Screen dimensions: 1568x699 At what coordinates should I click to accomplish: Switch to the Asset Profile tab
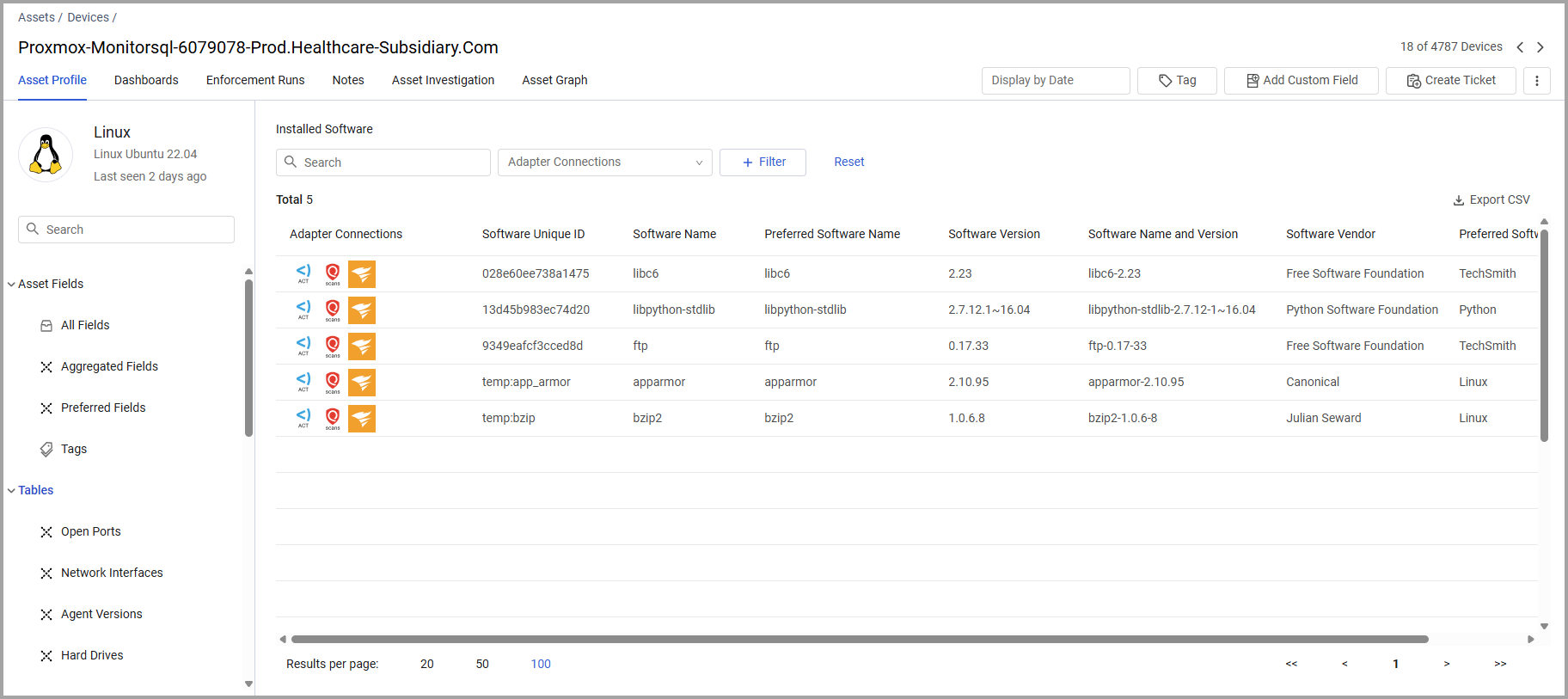(x=52, y=80)
